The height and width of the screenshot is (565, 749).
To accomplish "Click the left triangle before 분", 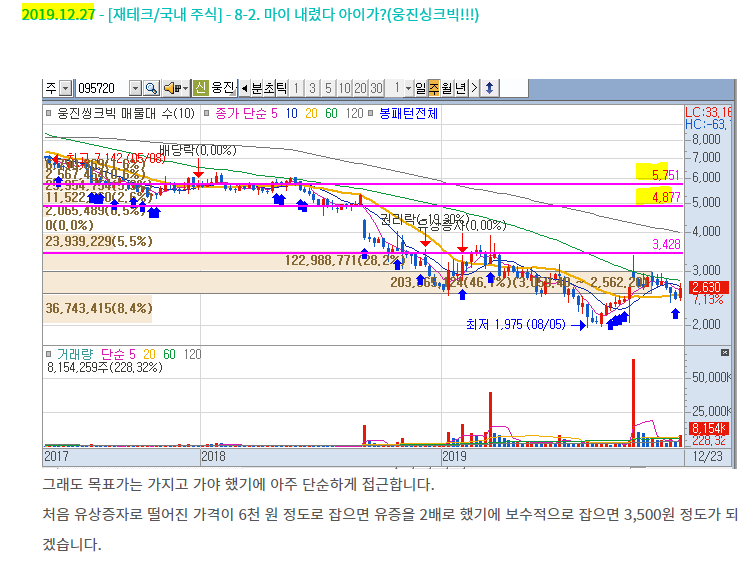I will click(x=245, y=88).
